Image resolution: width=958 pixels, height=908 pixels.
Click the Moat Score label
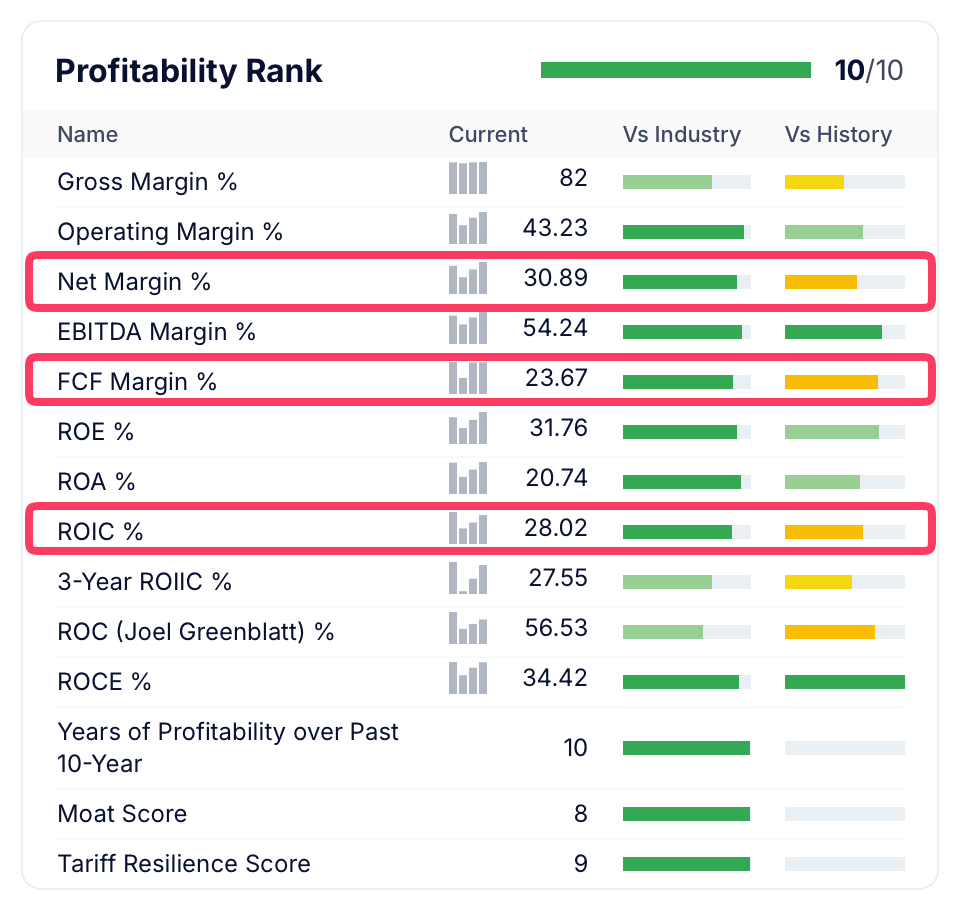tap(122, 814)
